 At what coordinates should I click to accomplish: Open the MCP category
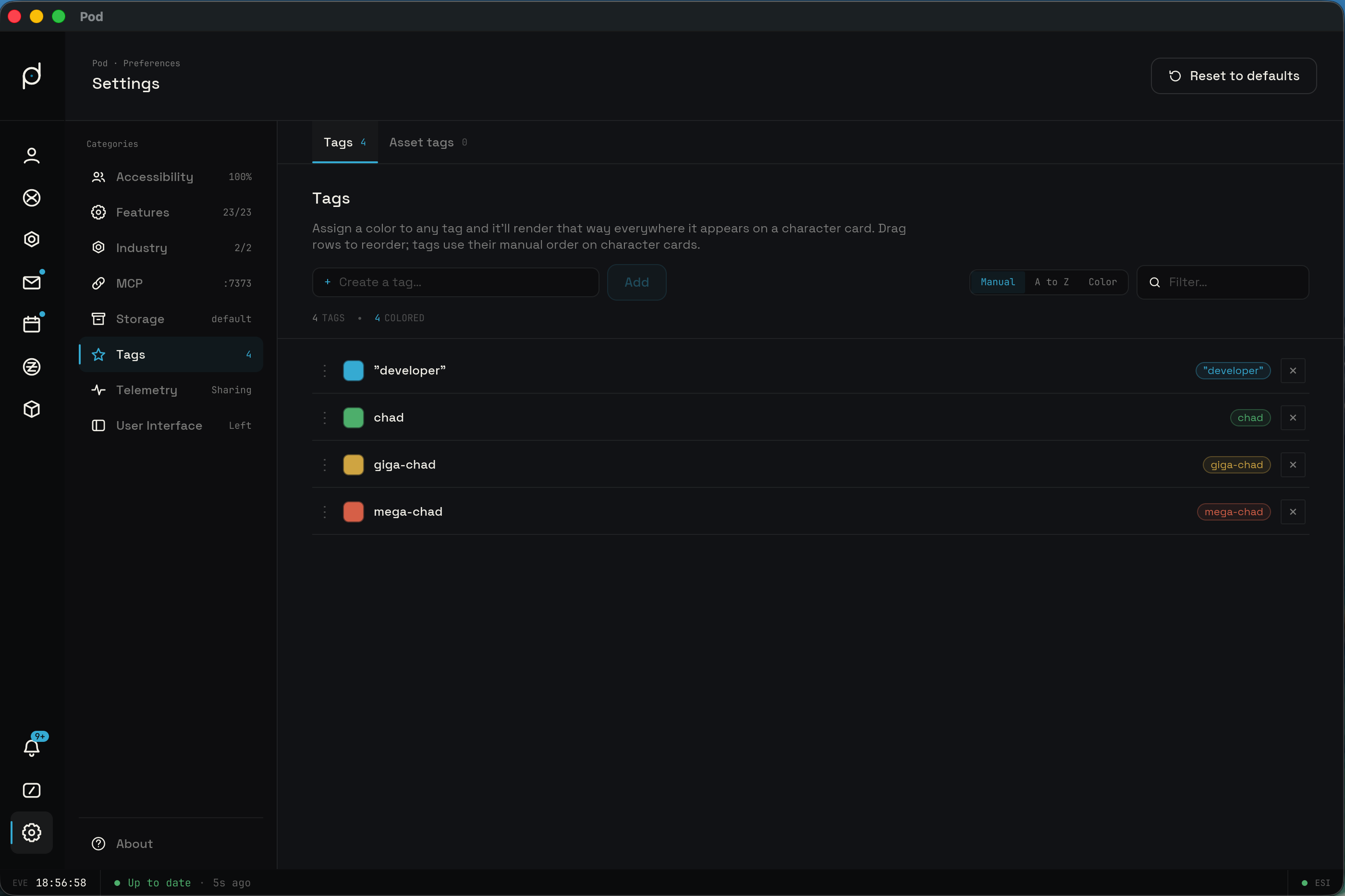(171, 283)
